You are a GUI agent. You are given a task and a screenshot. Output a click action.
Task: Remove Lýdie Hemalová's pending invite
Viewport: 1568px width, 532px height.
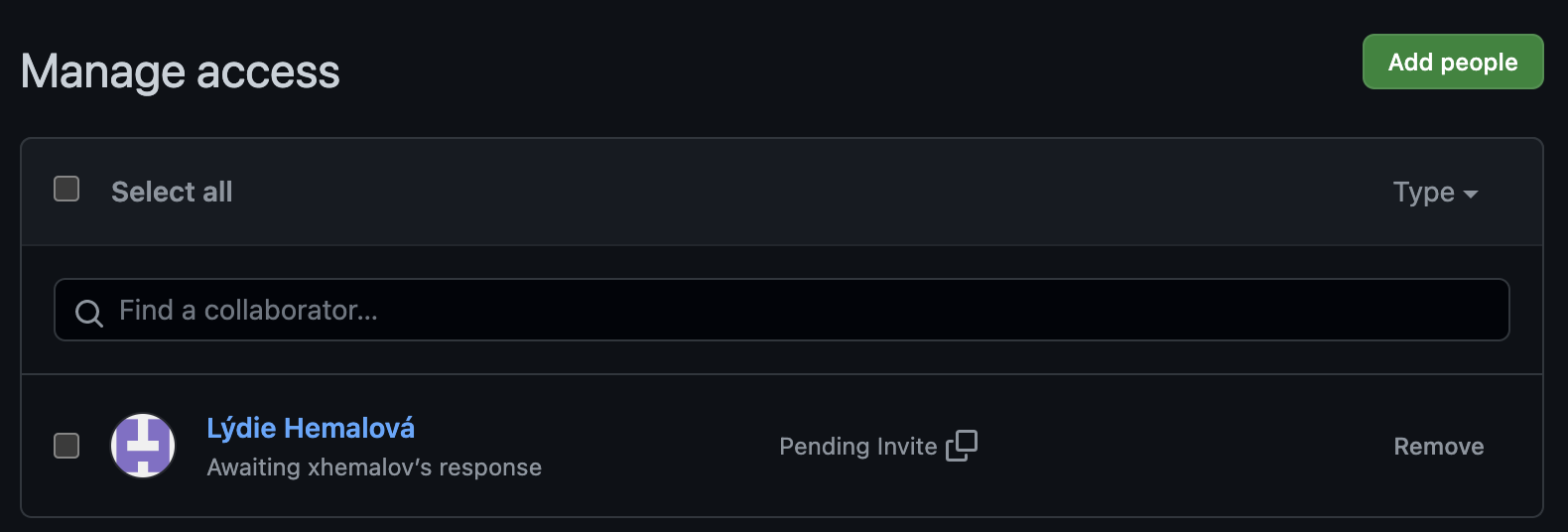[x=1438, y=447]
